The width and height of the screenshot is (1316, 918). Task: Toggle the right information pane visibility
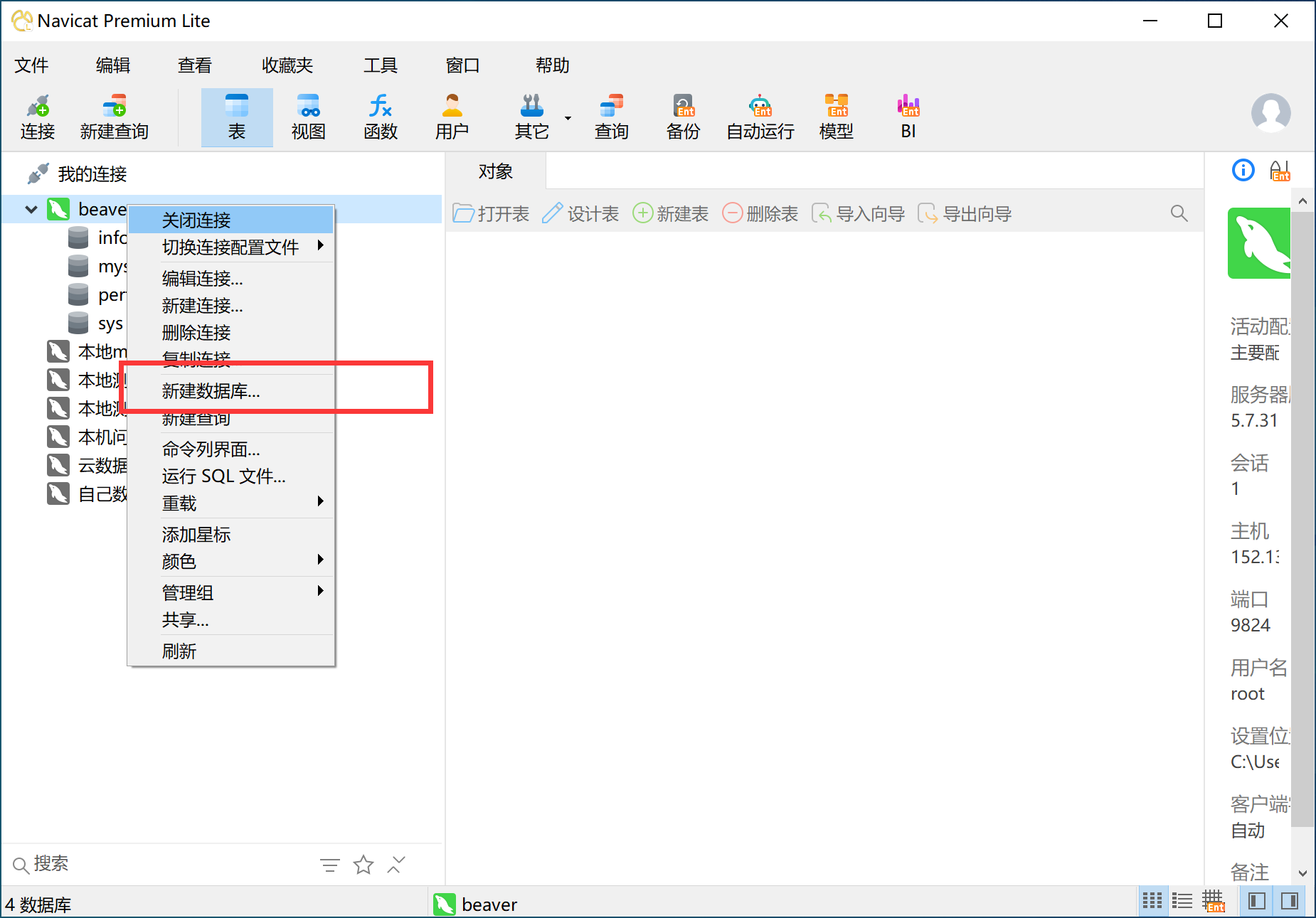[x=1290, y=901]
